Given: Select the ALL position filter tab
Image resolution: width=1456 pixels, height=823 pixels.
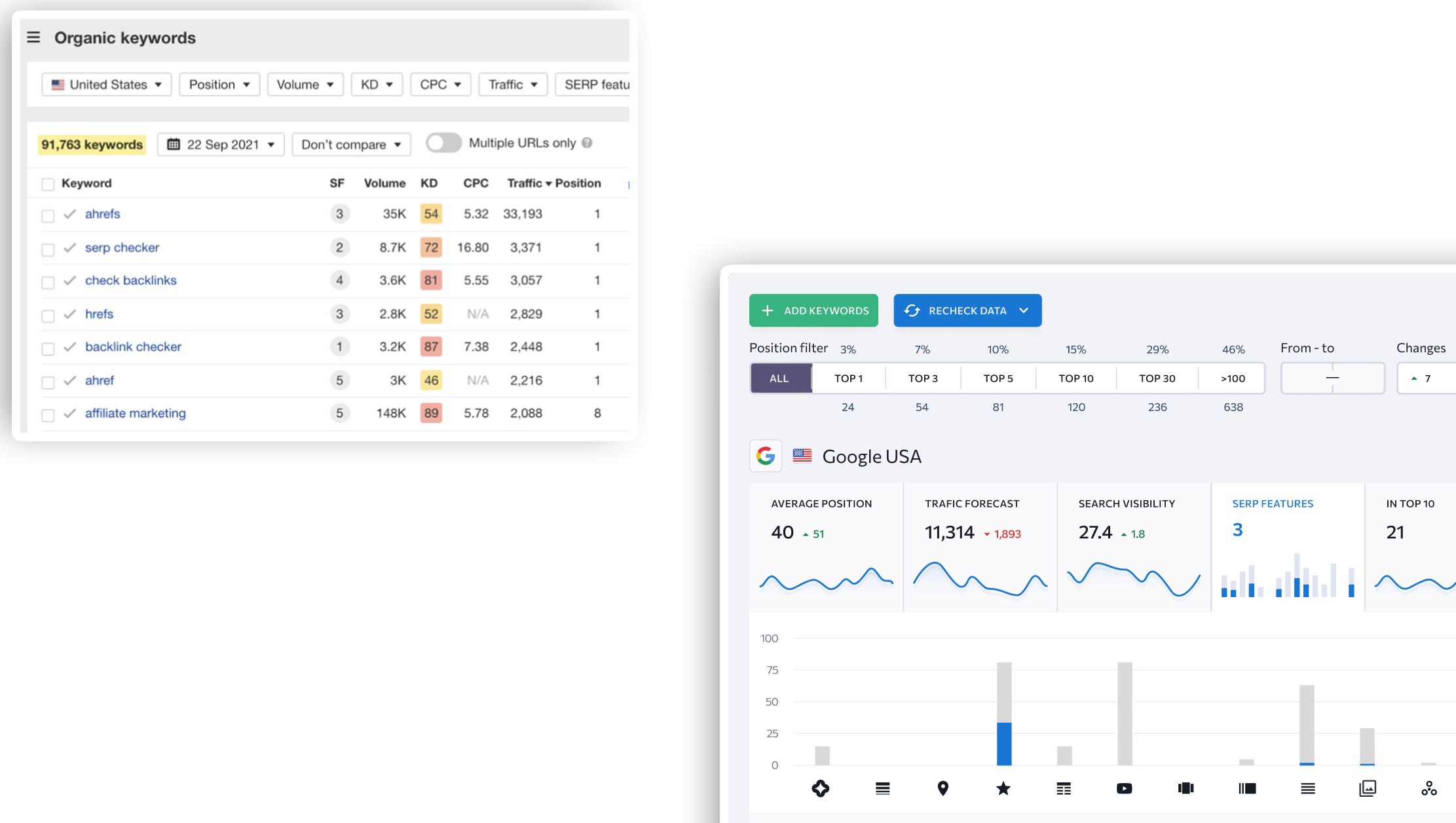Looking at the screenshot, I should pos(779,378).
